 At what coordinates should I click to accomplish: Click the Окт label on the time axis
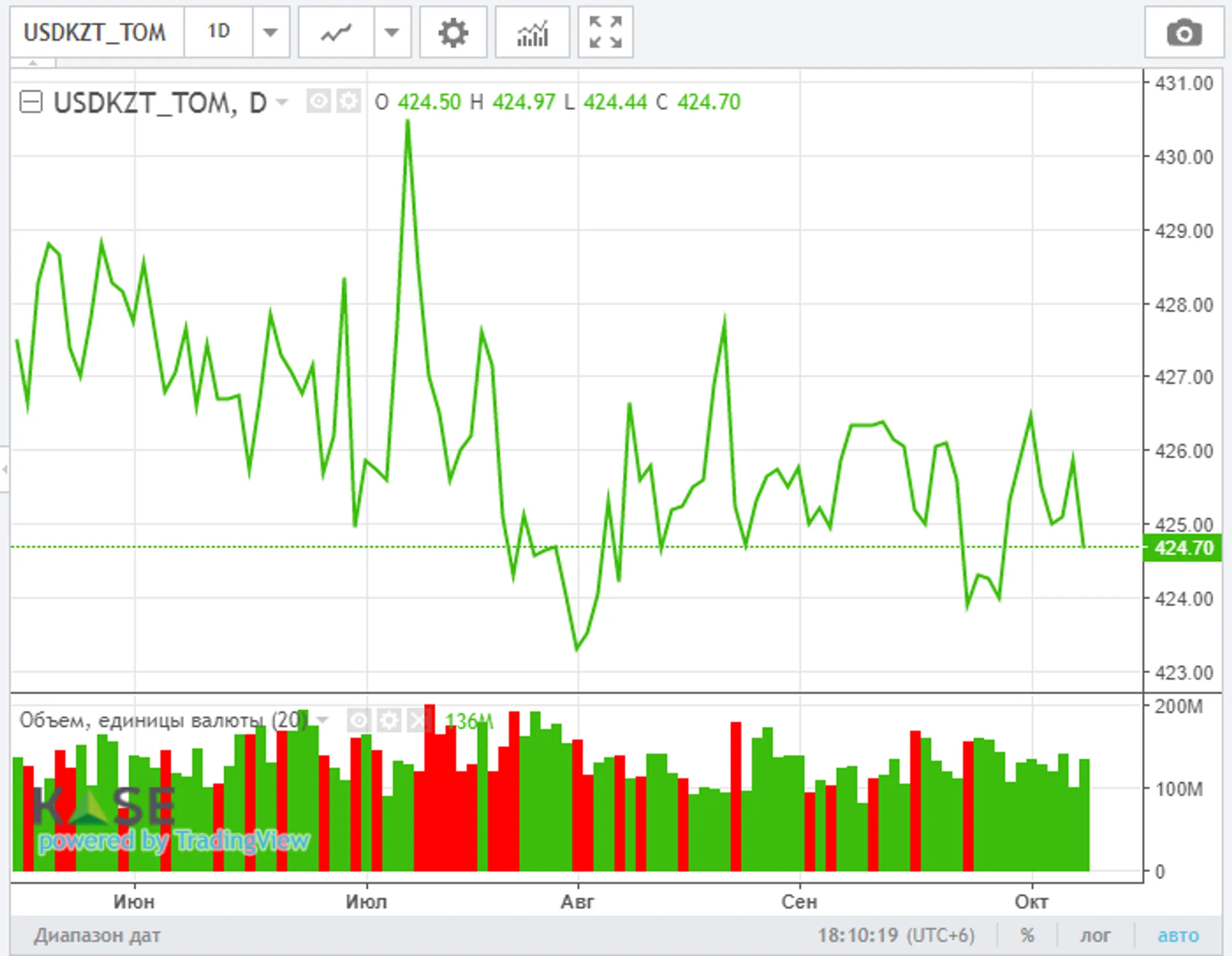point(1031,902)
